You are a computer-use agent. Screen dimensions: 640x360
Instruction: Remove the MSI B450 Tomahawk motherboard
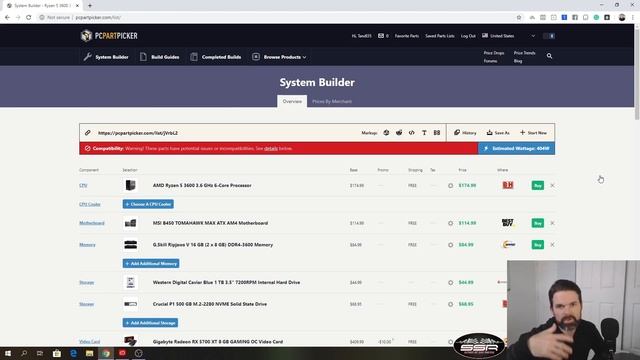coord(552,223)
